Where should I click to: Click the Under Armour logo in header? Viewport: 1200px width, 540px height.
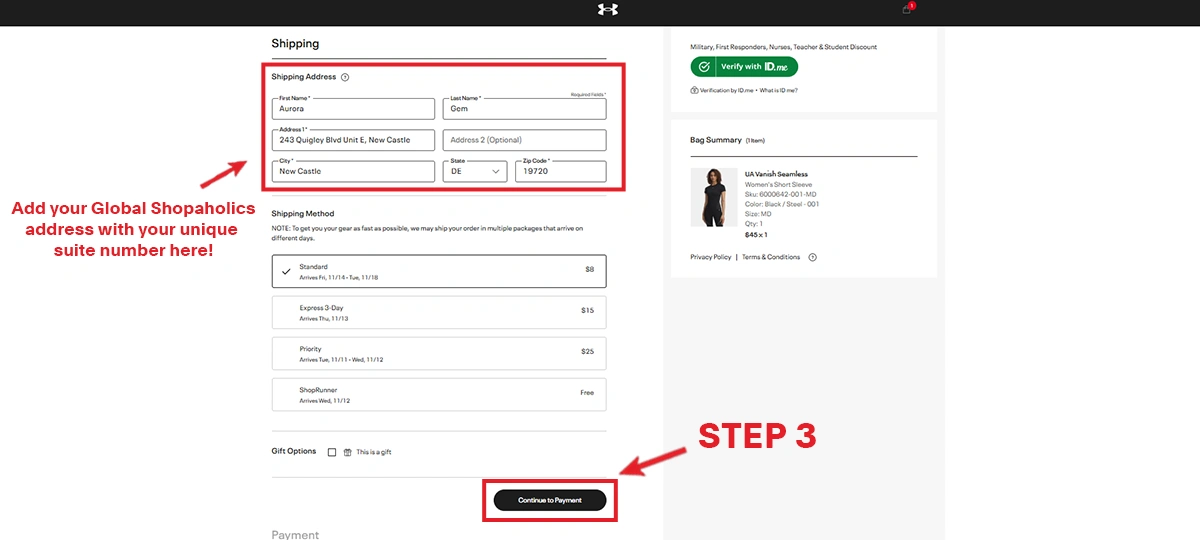(607, 10)
